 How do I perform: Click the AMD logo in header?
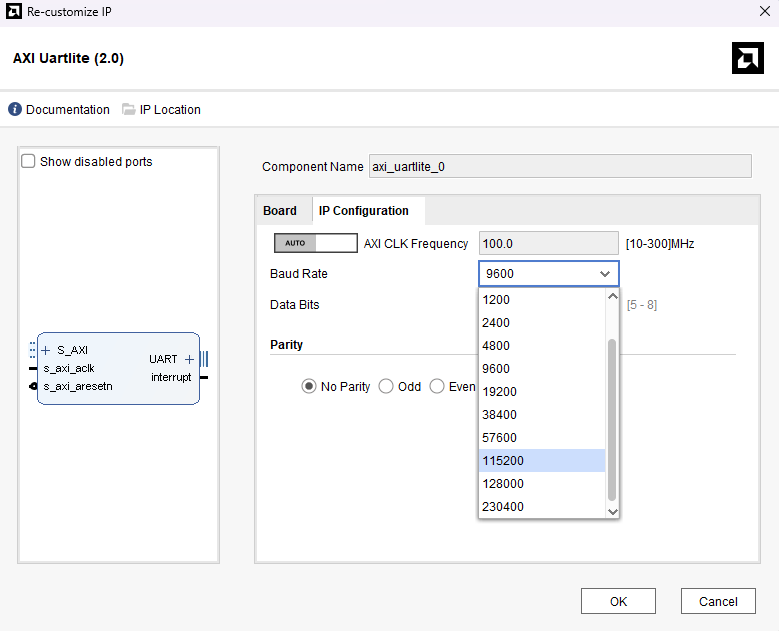(747, 58)
